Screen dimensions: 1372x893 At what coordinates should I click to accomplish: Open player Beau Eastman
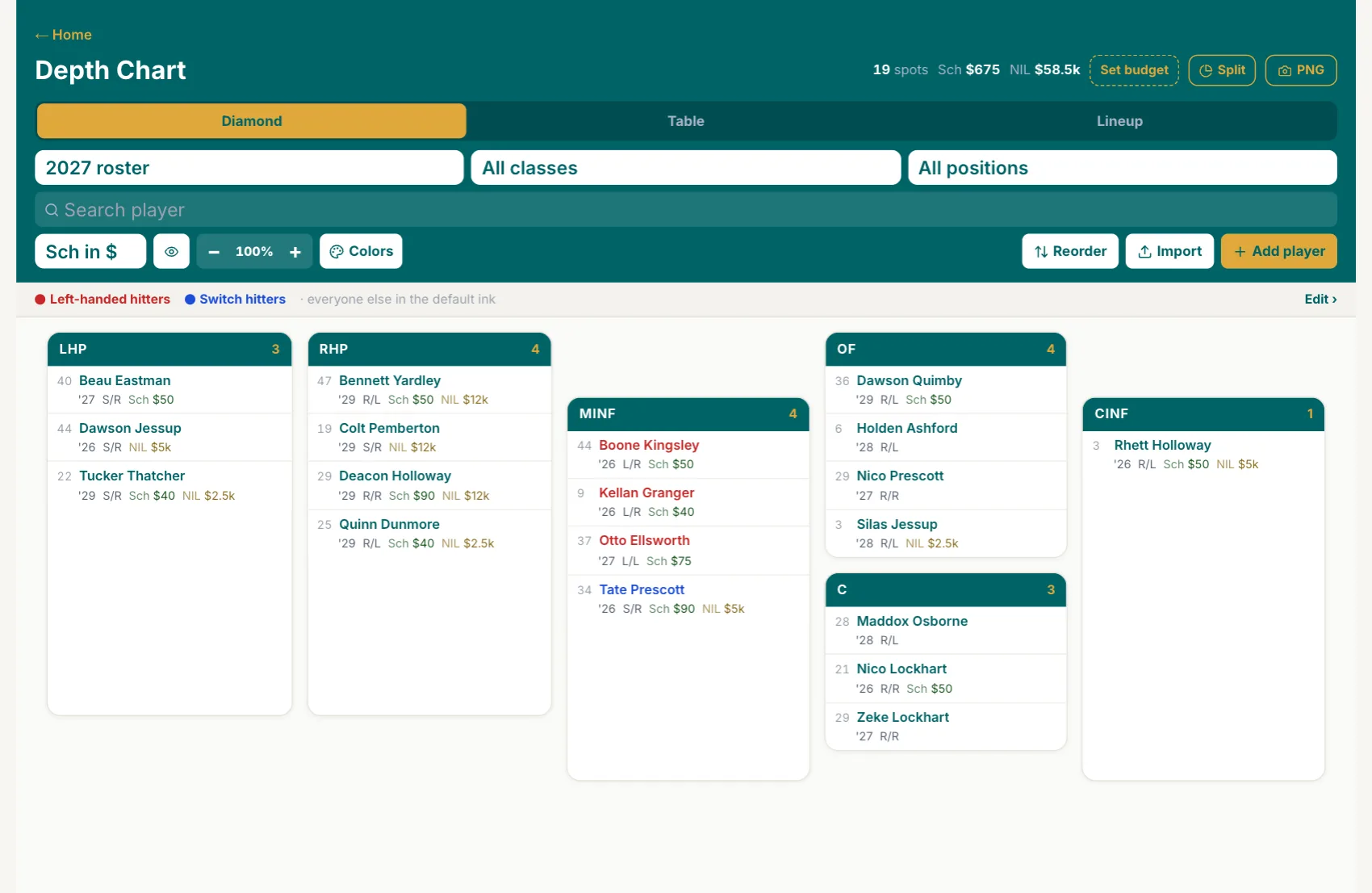pos(169,390)
